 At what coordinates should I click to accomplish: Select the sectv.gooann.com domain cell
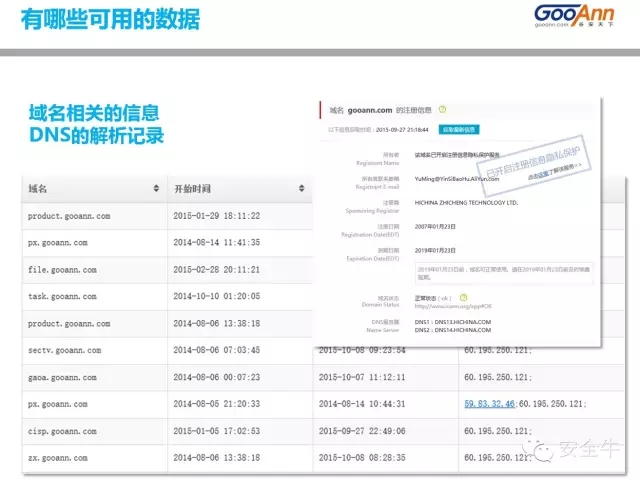[x=64, y=350]
